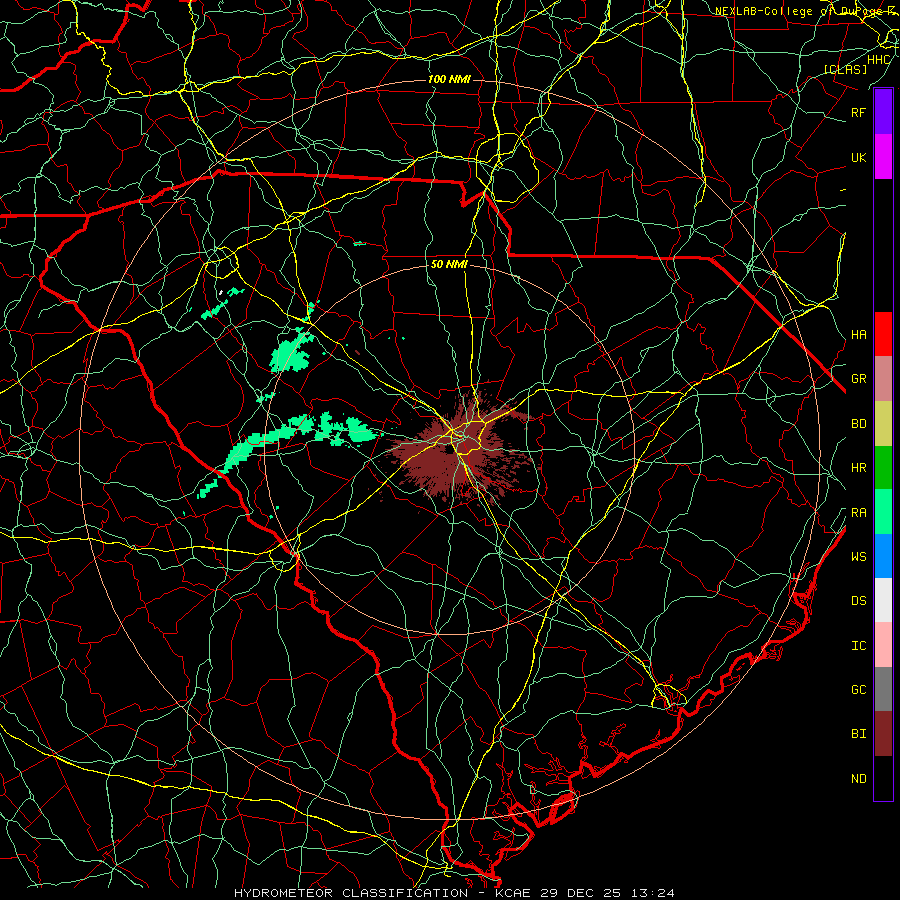This screenshot has height=900, width=900.
Task: Click the GR legend label
Action: click(x=858, y=379)
